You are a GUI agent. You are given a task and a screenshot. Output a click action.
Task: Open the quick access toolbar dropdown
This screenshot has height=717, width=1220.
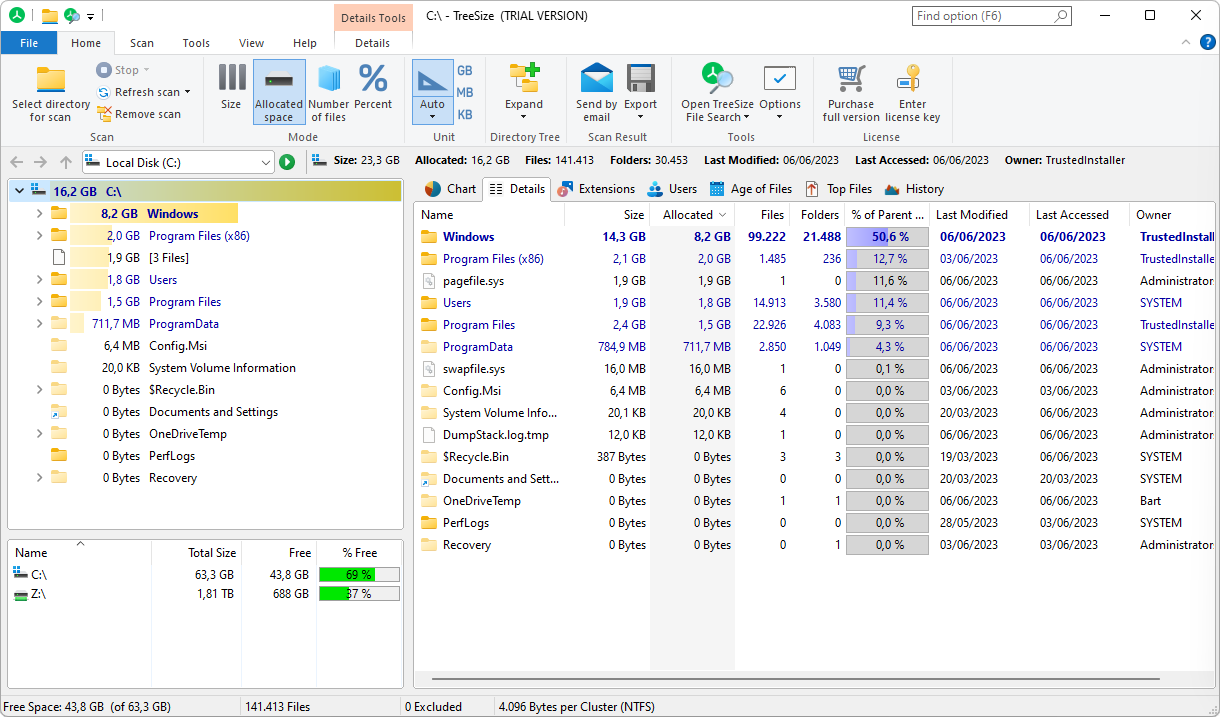coord(91,16)
